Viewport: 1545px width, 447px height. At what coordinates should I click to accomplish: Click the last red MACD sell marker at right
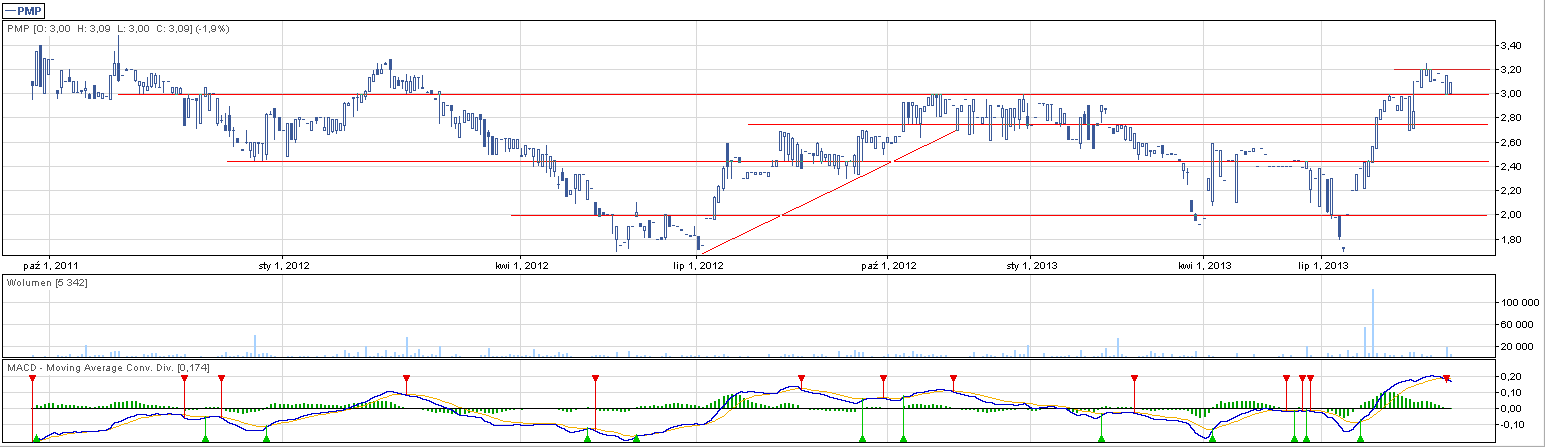point(1447,378)
